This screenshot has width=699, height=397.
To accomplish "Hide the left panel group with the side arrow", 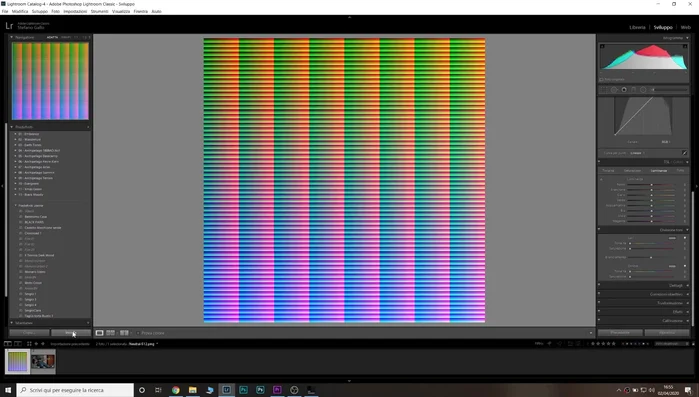I will (x=2, y=186).
